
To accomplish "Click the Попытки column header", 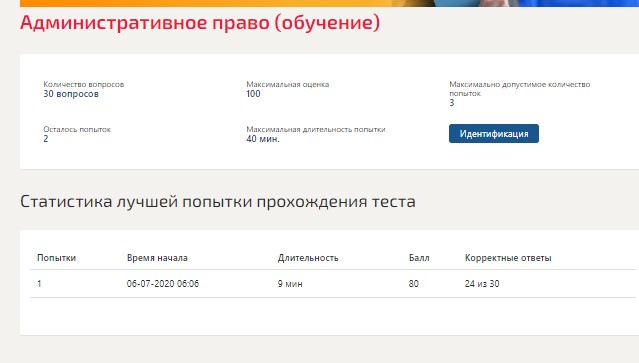I will (x=56, y=258).
